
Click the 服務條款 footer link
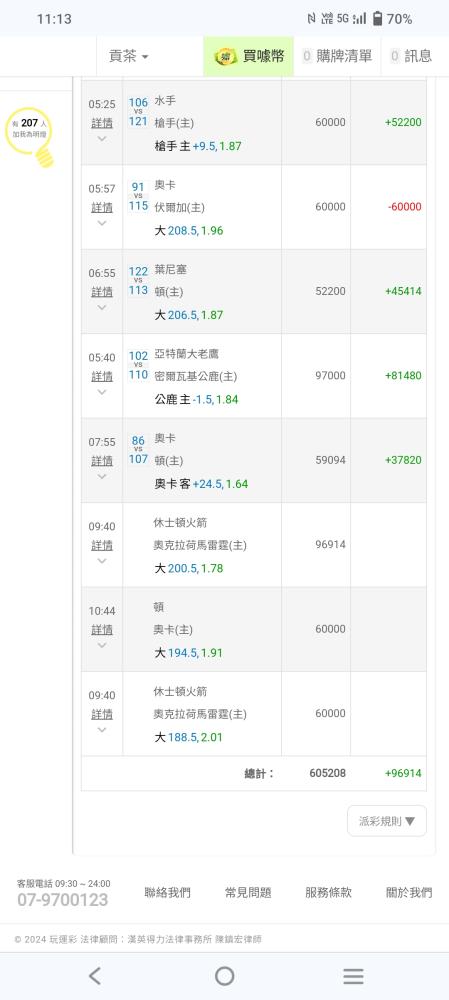(x=328, y=893)
